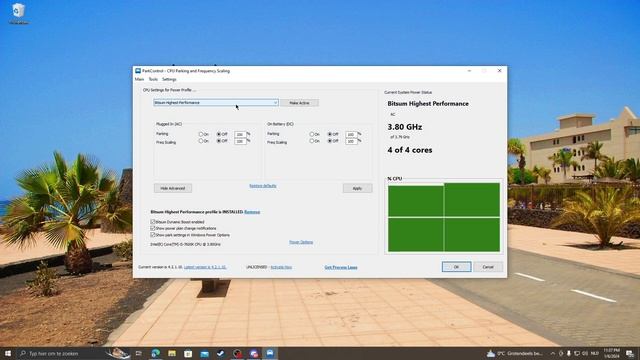The image size is (640, 360).
Task: Click the Cancel button
Action: click(488, 267)
